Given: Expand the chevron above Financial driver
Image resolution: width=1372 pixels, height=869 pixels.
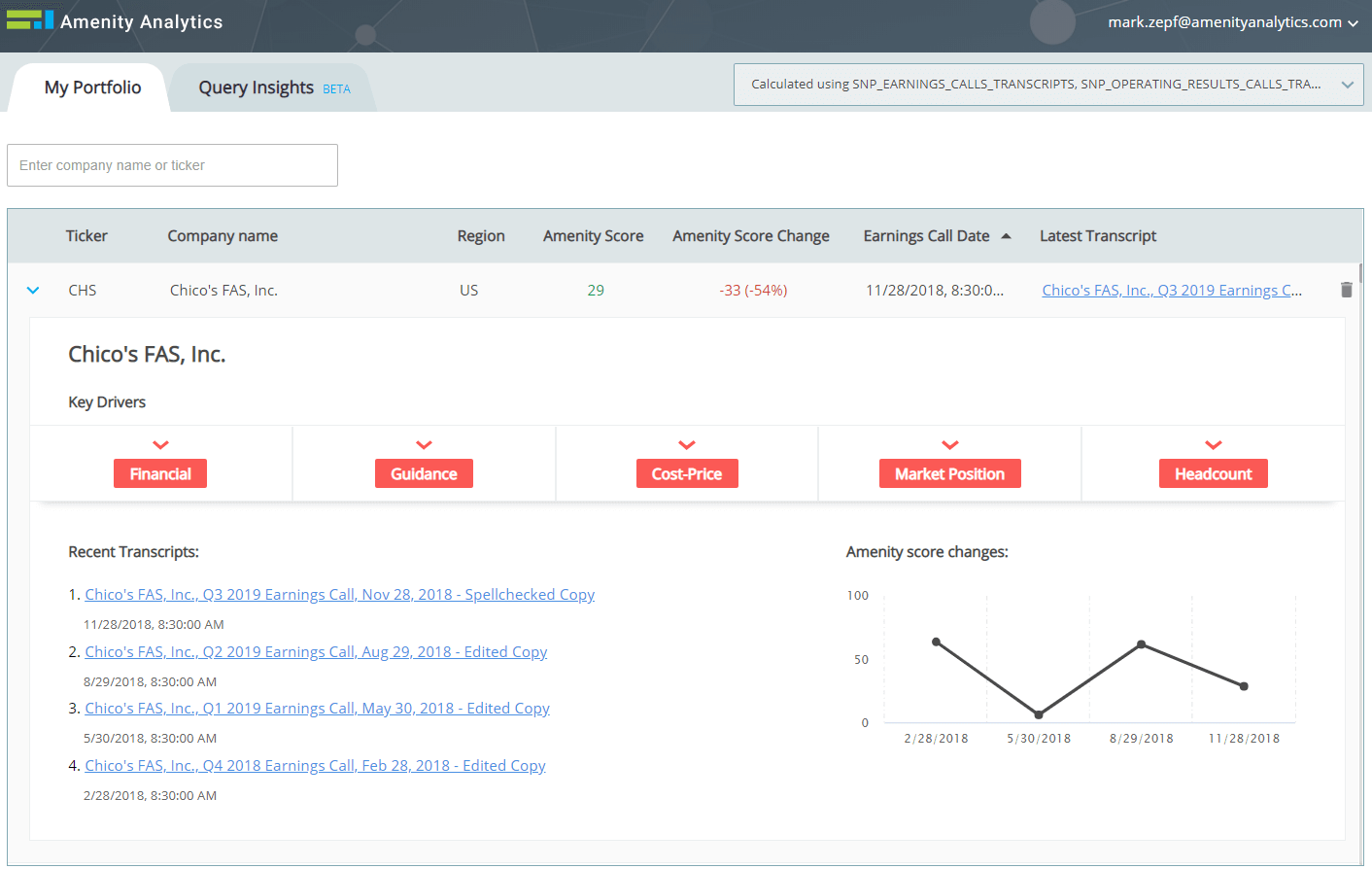Looking at the screenshot, I should pyautogui.click(x=161, y=445).
